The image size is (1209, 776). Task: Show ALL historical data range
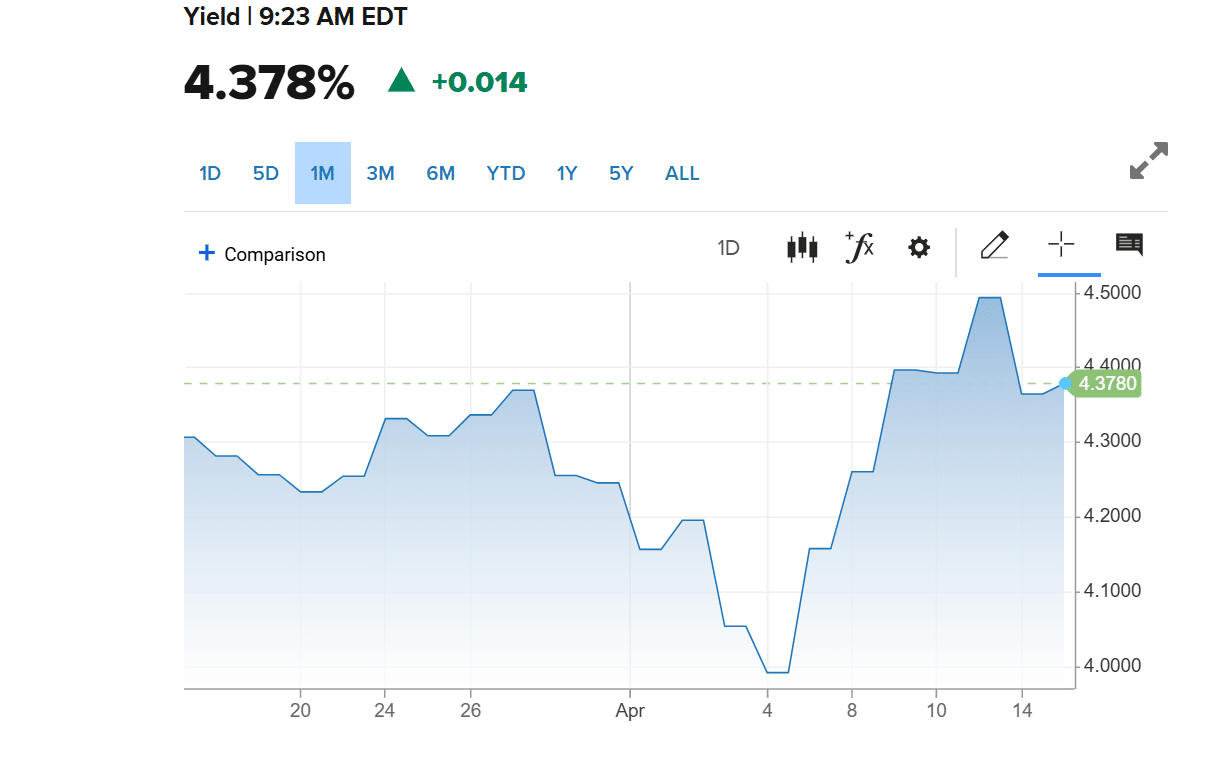pos(682,173)
